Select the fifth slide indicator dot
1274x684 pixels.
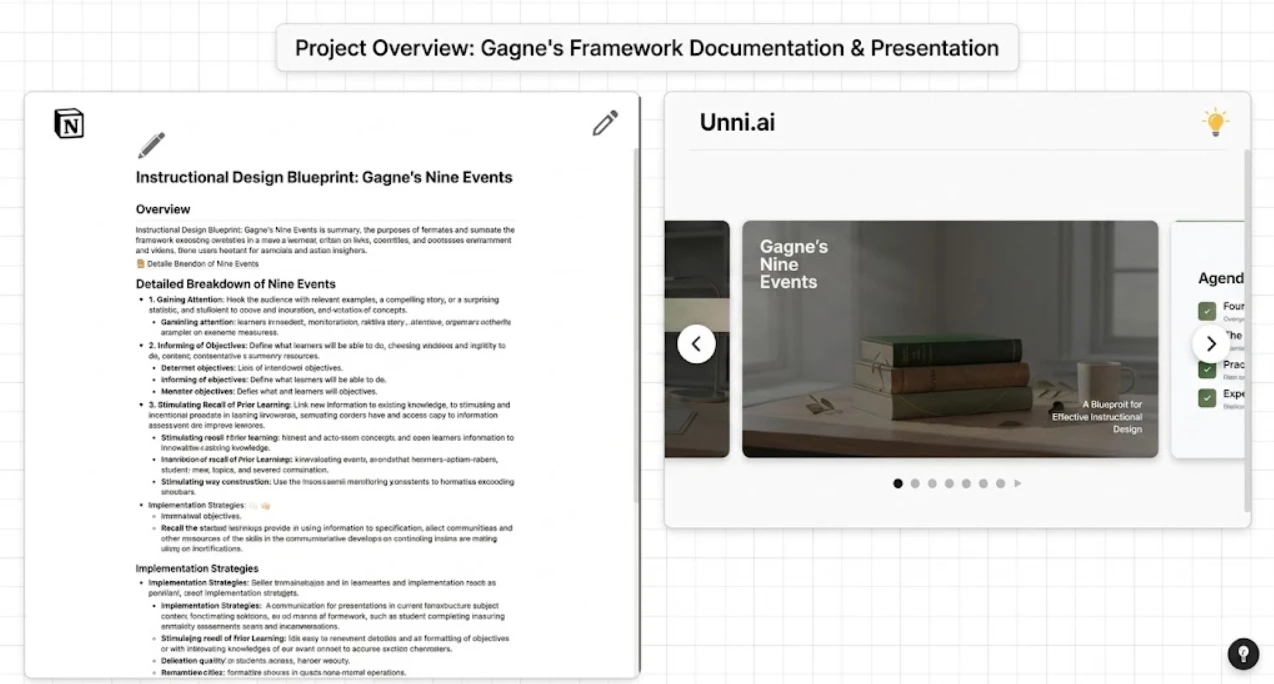966,483
